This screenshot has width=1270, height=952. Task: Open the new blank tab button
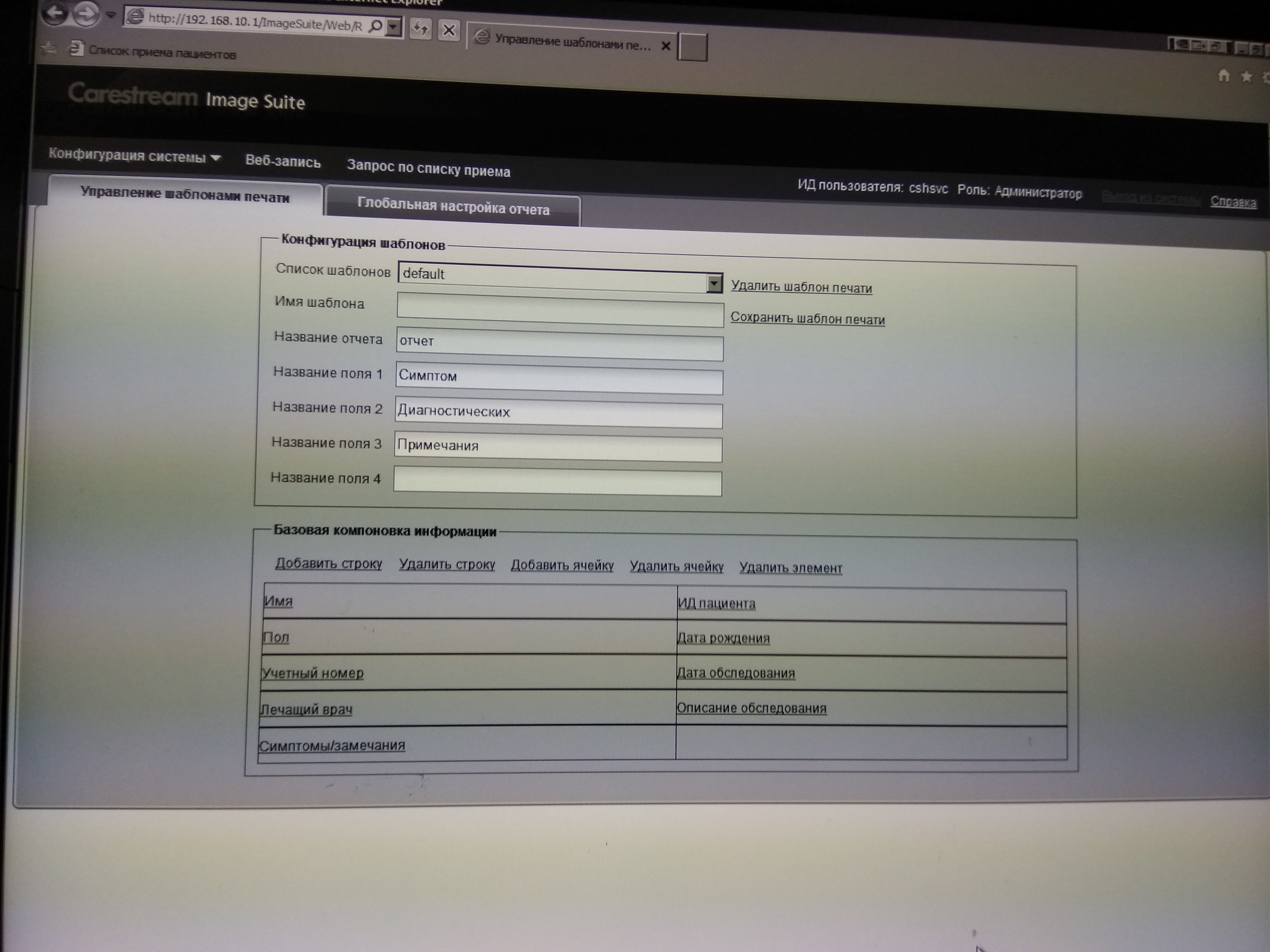click(x=692, y=48)
